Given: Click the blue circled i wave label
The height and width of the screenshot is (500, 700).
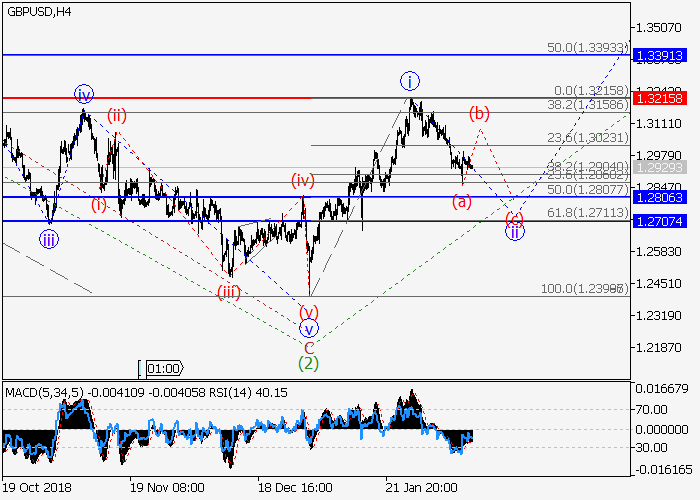Looking at the screenshot, I should click(x=410, y=82).
